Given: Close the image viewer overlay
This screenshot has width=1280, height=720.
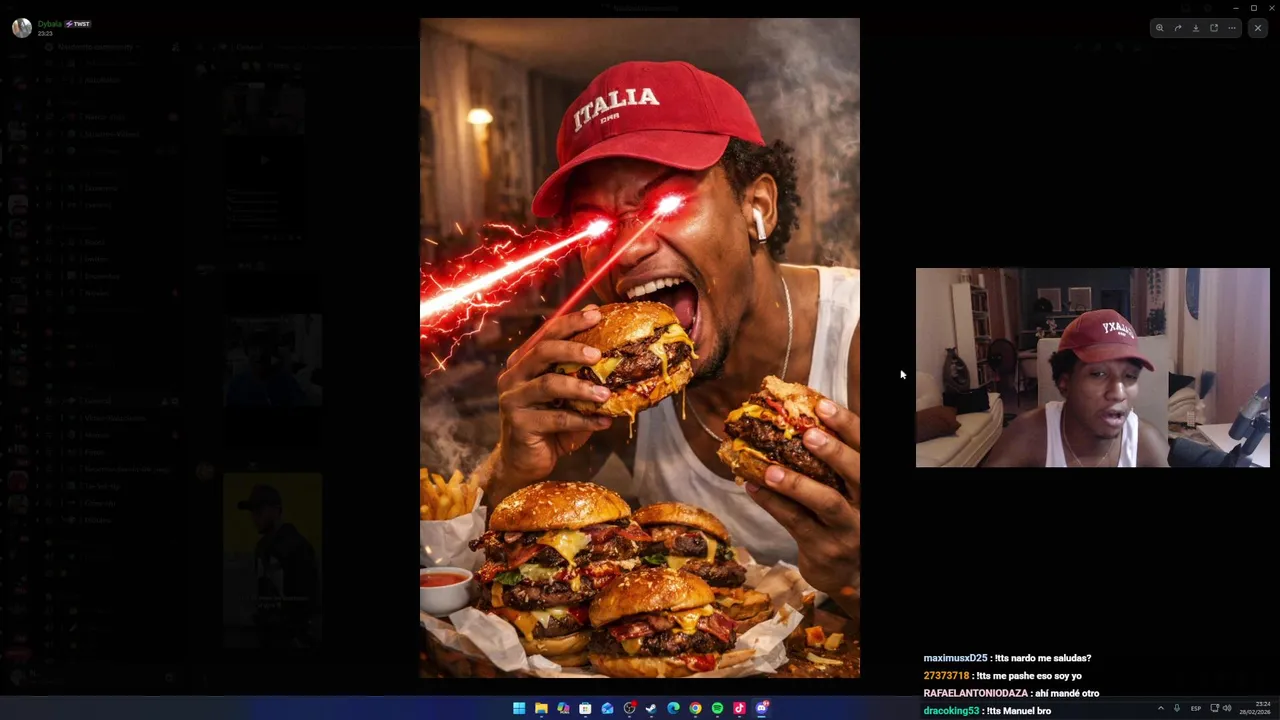Looking at the screenshot, I should [x=1258, y=28].
